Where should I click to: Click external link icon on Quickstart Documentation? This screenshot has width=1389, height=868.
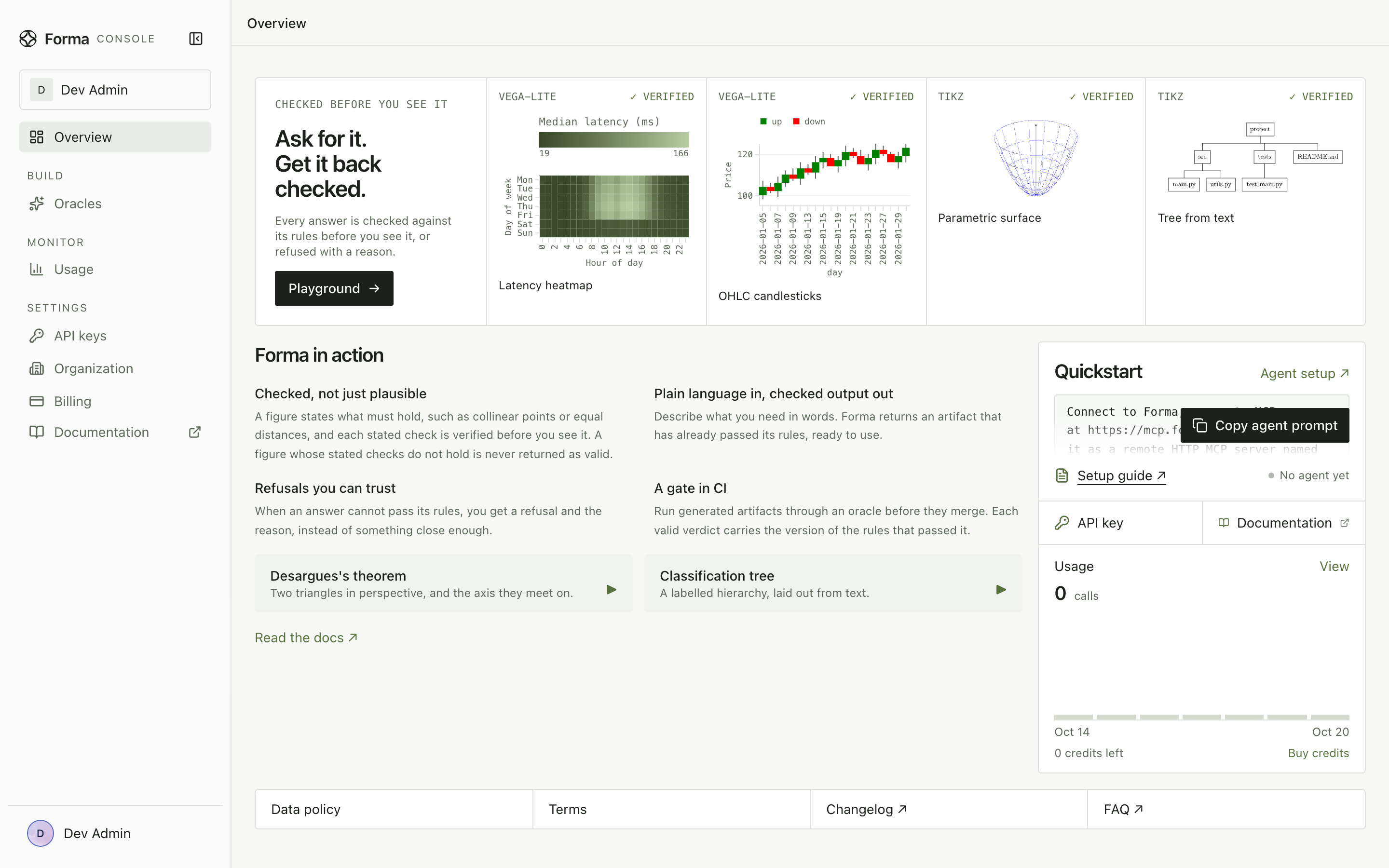click(1344, 522)
